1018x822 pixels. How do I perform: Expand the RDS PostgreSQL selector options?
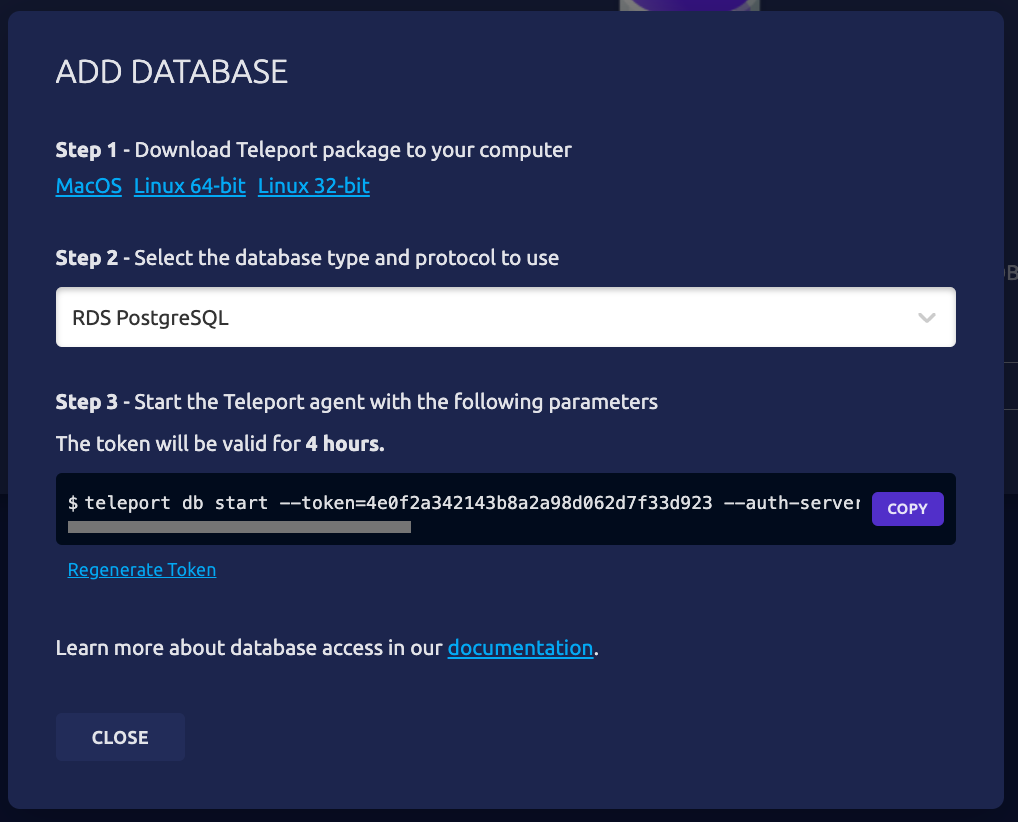pyautogui.click(x=505, y=316)
